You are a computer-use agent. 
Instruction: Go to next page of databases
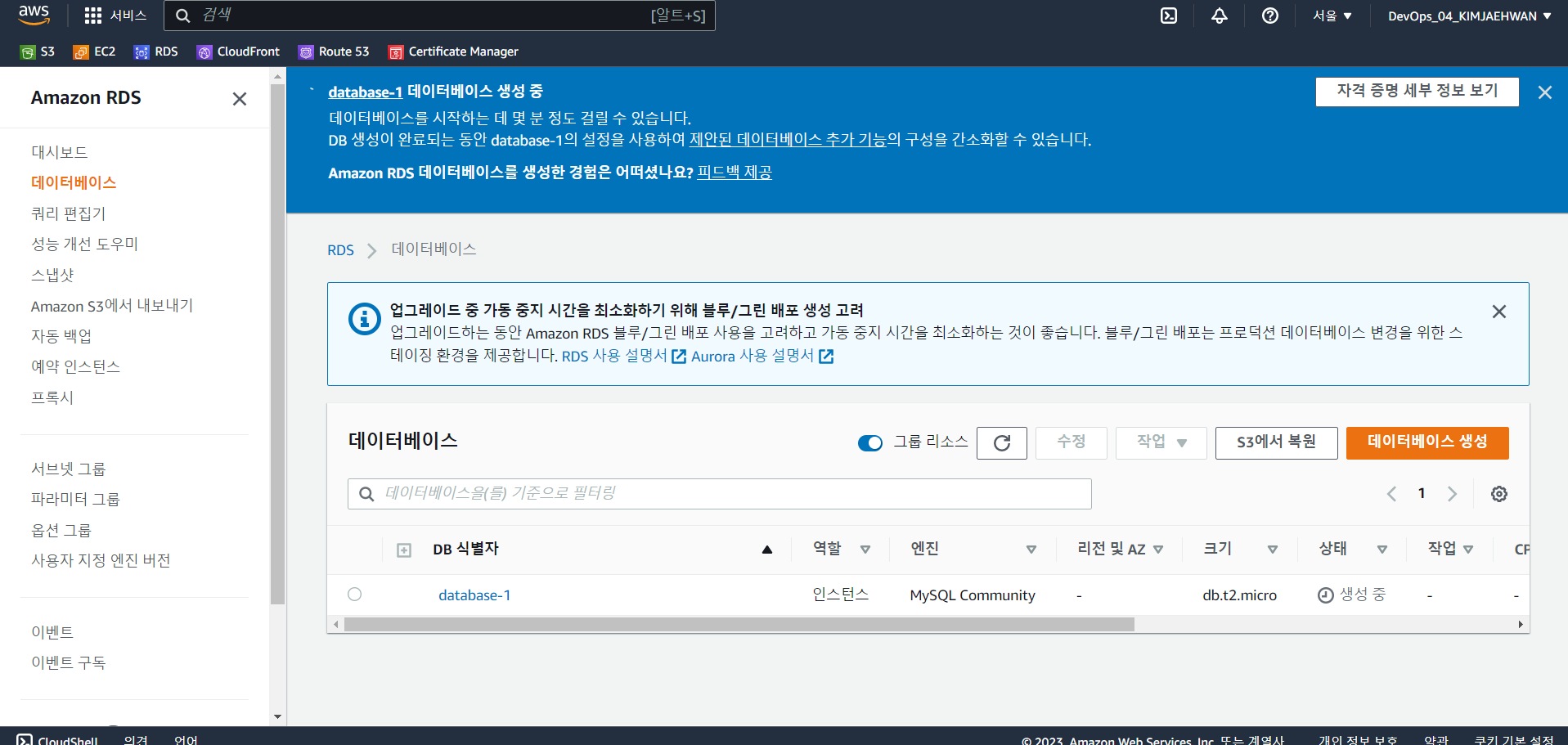coord(1453,494)
